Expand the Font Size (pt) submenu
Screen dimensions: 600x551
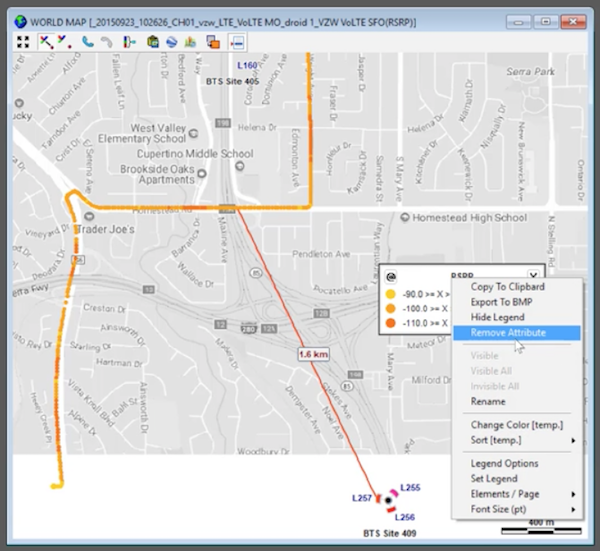517,509
